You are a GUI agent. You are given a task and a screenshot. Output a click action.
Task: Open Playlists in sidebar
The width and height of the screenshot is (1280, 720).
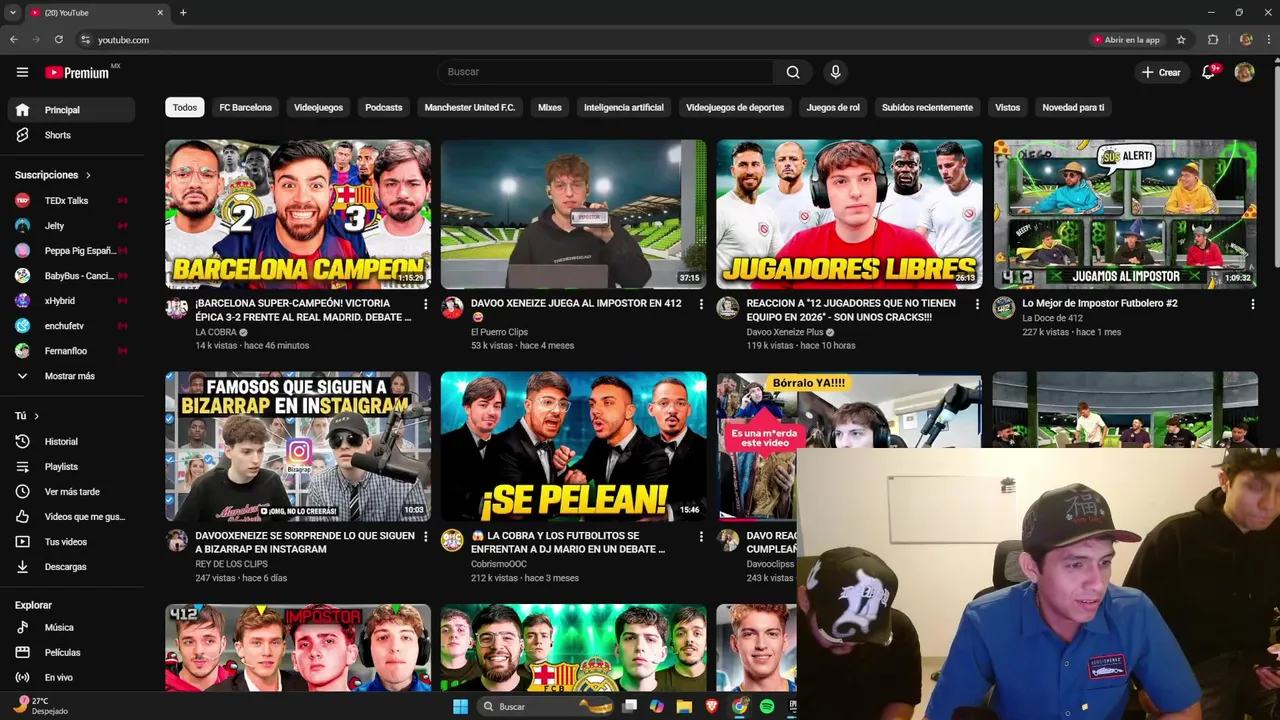(70, 466)
